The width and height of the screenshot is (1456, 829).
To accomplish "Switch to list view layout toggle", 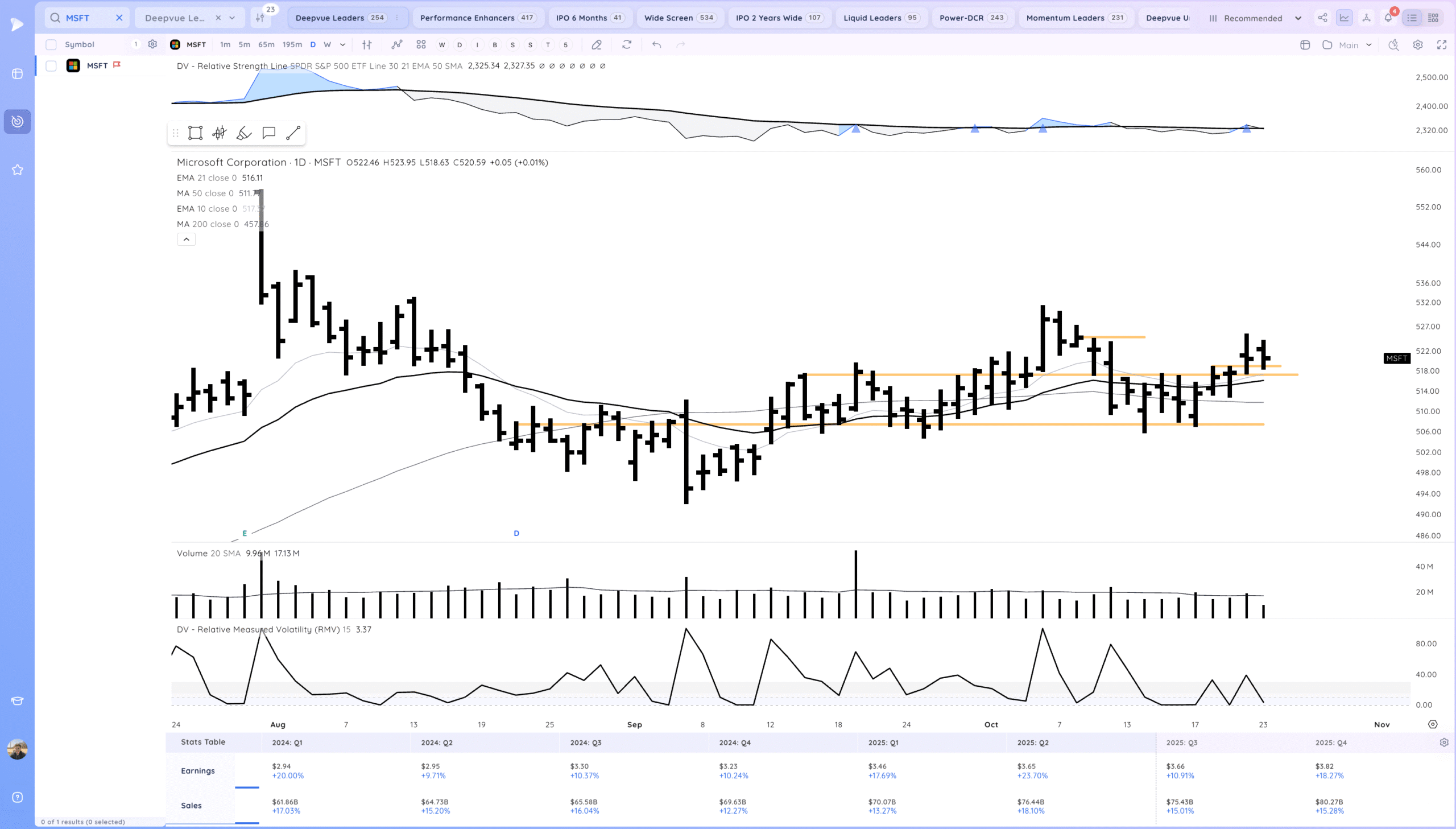I will pyautogui.click(x=1412, y=18).
